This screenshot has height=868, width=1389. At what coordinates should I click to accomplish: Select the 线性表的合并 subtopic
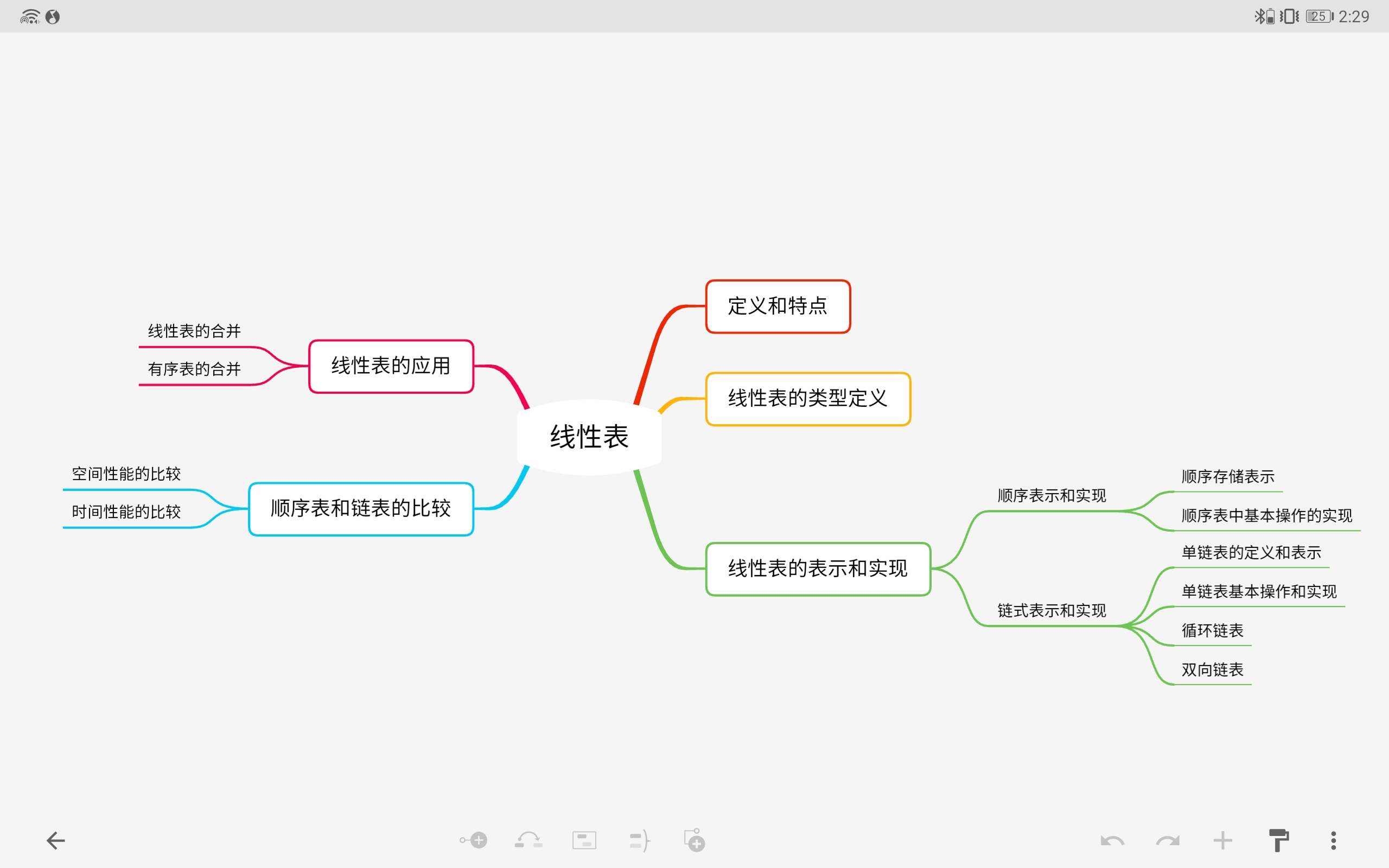194,331
